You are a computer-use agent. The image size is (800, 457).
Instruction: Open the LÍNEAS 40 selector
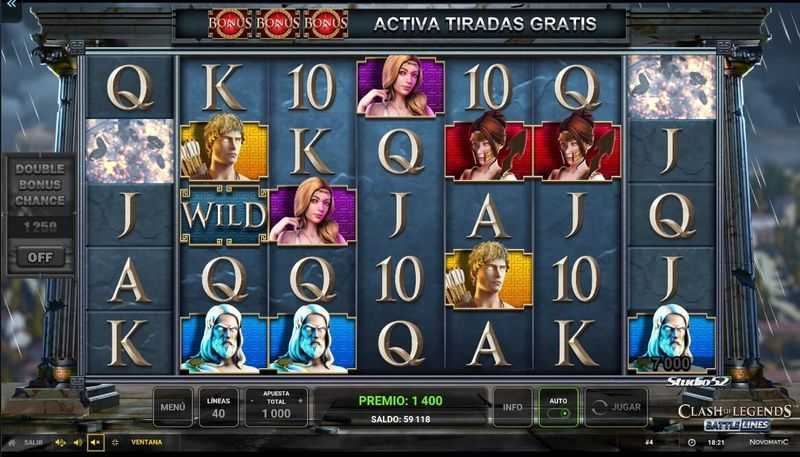[x=218, y=407]
